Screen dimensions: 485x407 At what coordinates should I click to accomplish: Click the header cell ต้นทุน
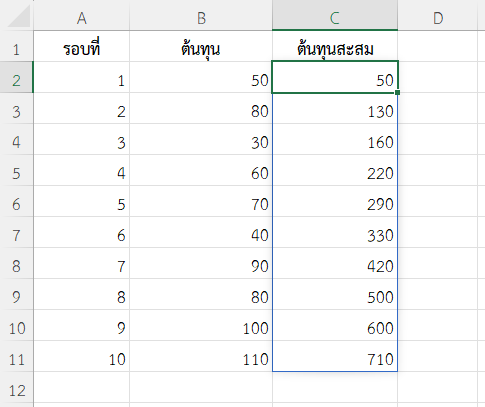point(201,46)
